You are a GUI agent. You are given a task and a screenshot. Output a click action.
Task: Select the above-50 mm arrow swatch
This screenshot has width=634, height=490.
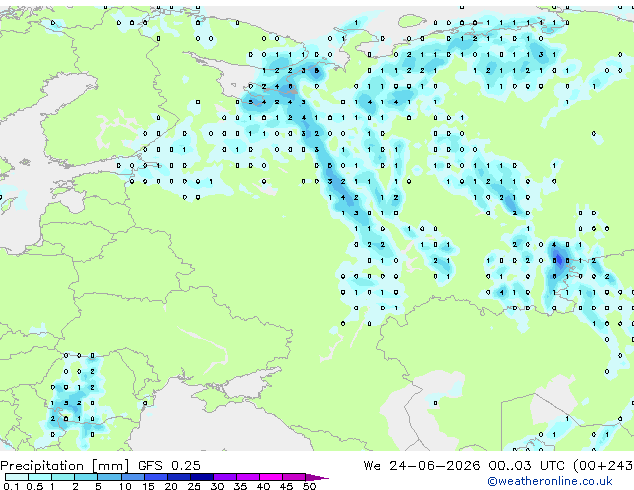[x=317, y=477]
